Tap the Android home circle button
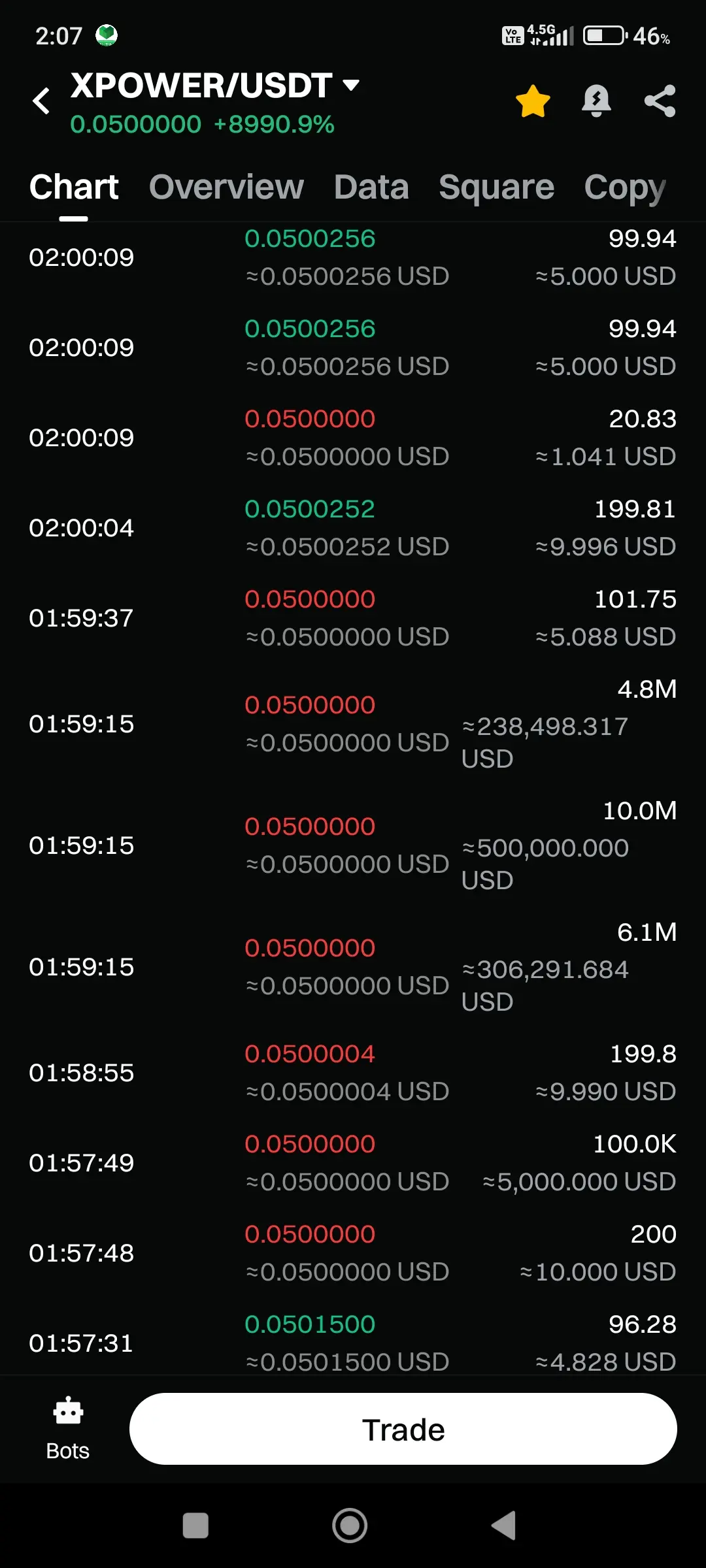The height and width of the screenshot is (1568, 706). click(350, 1526)
